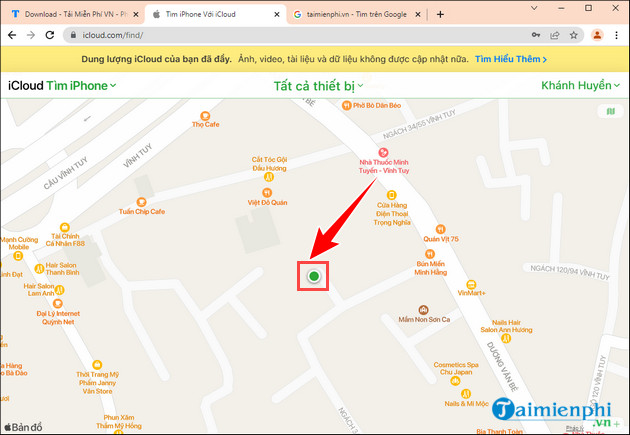Click the Nails & Mi Mộc marker
Screen dimensions: 630x435
(466, 394)
